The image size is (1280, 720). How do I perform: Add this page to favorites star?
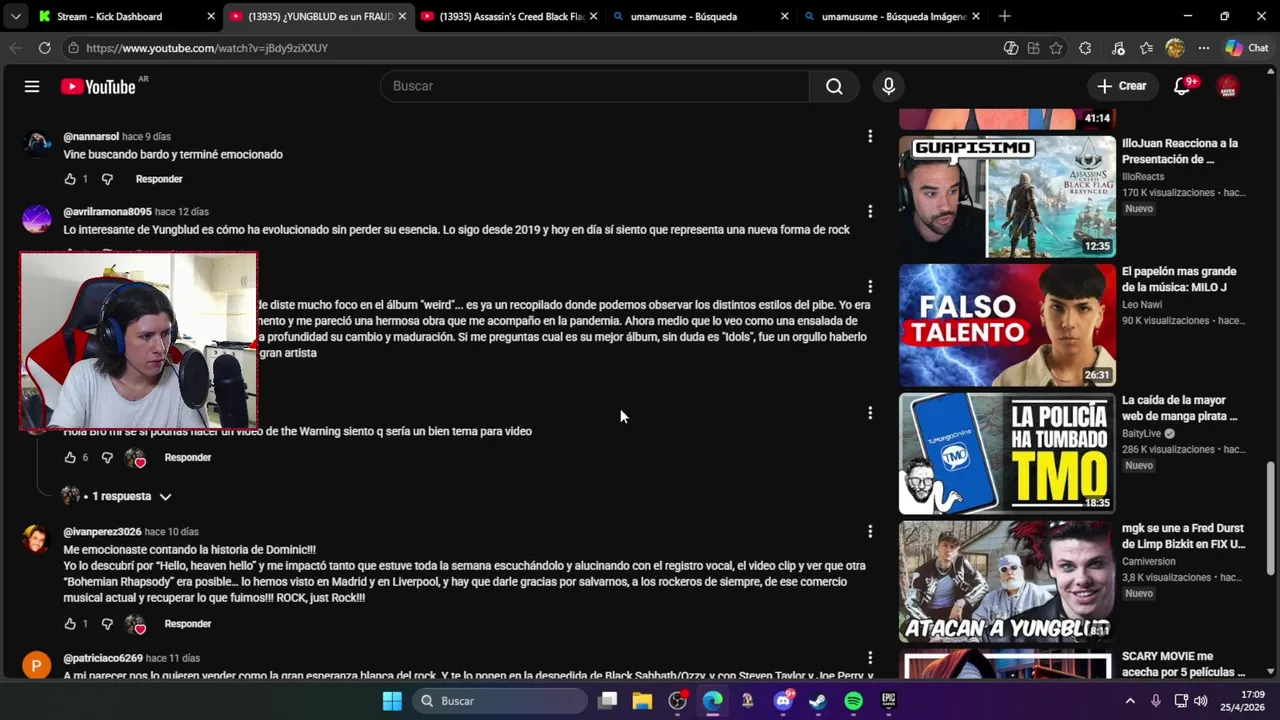(x=1056, y=48)
